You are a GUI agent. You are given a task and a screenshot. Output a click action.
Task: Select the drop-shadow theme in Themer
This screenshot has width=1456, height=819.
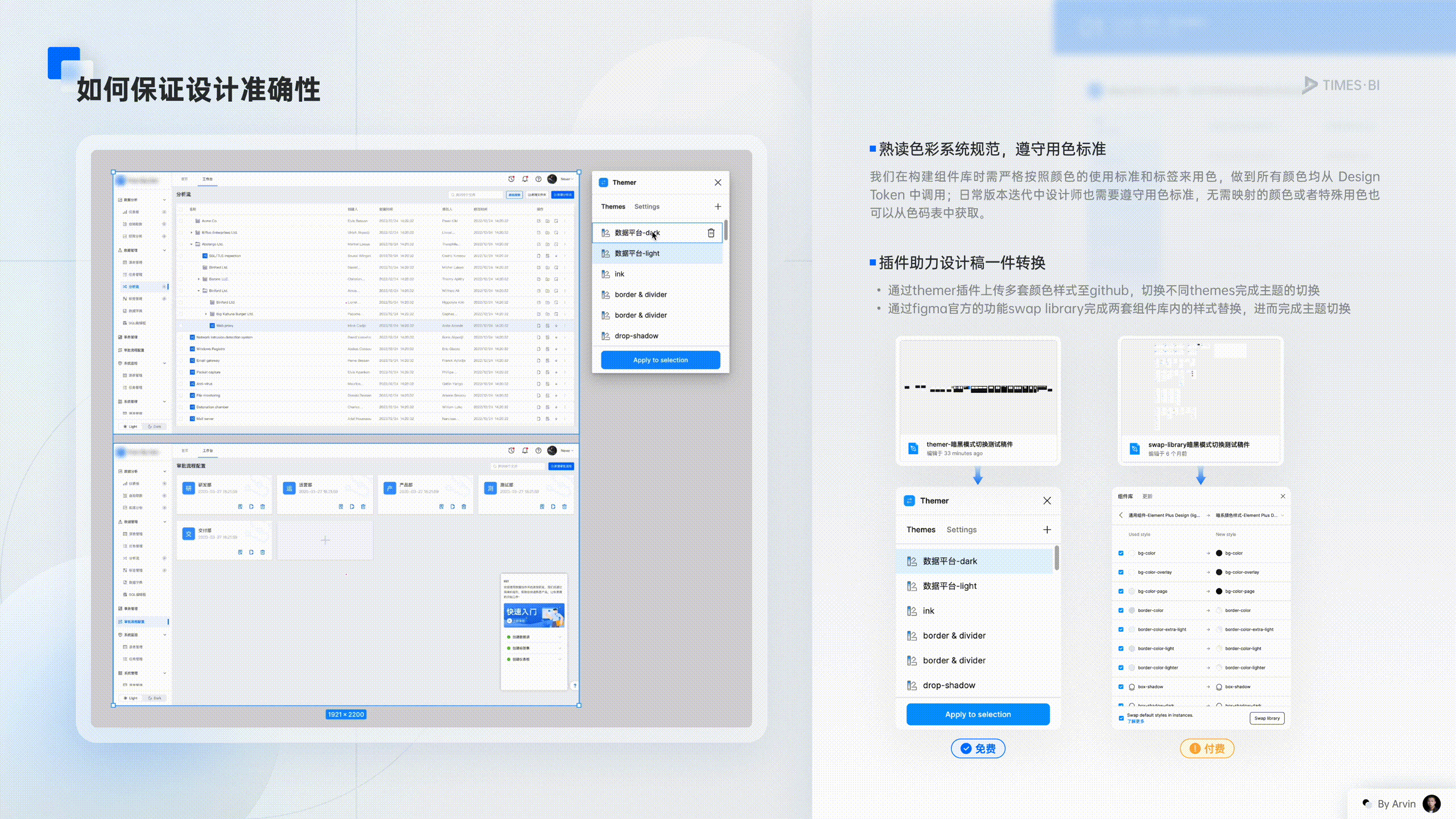[637, 336]
